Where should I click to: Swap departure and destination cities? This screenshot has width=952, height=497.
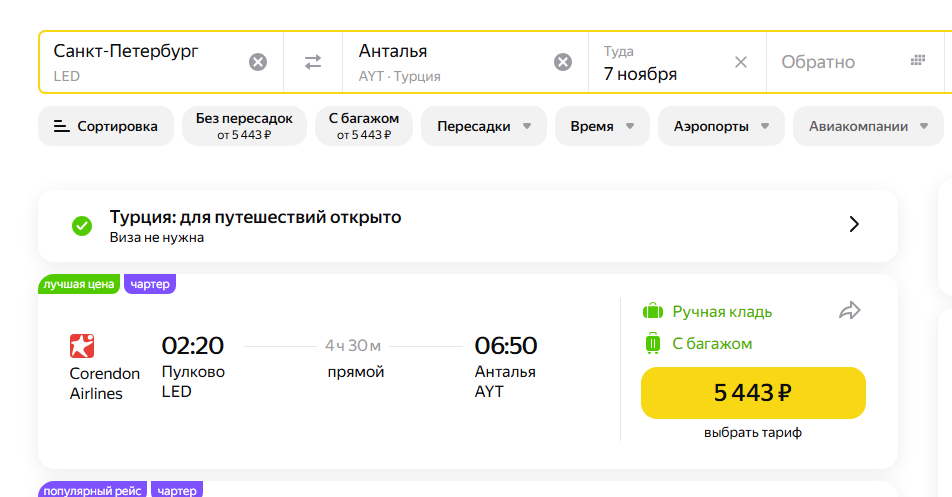click(313, 62)
